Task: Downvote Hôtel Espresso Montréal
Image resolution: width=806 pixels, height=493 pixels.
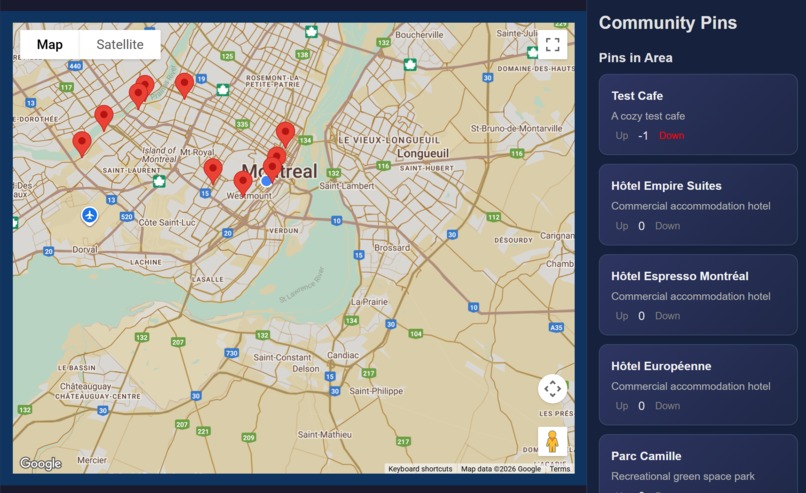Action: [667, 316]
